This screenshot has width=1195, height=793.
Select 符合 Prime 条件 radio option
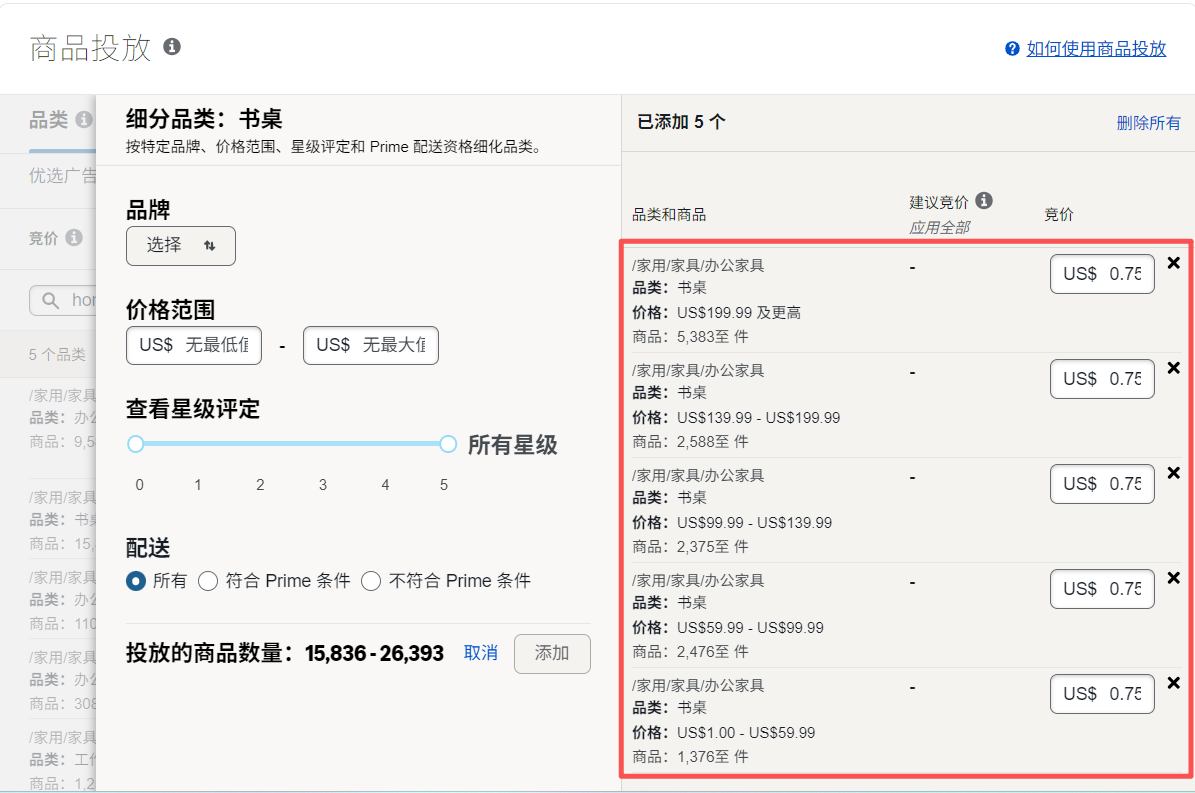(208, 581)
